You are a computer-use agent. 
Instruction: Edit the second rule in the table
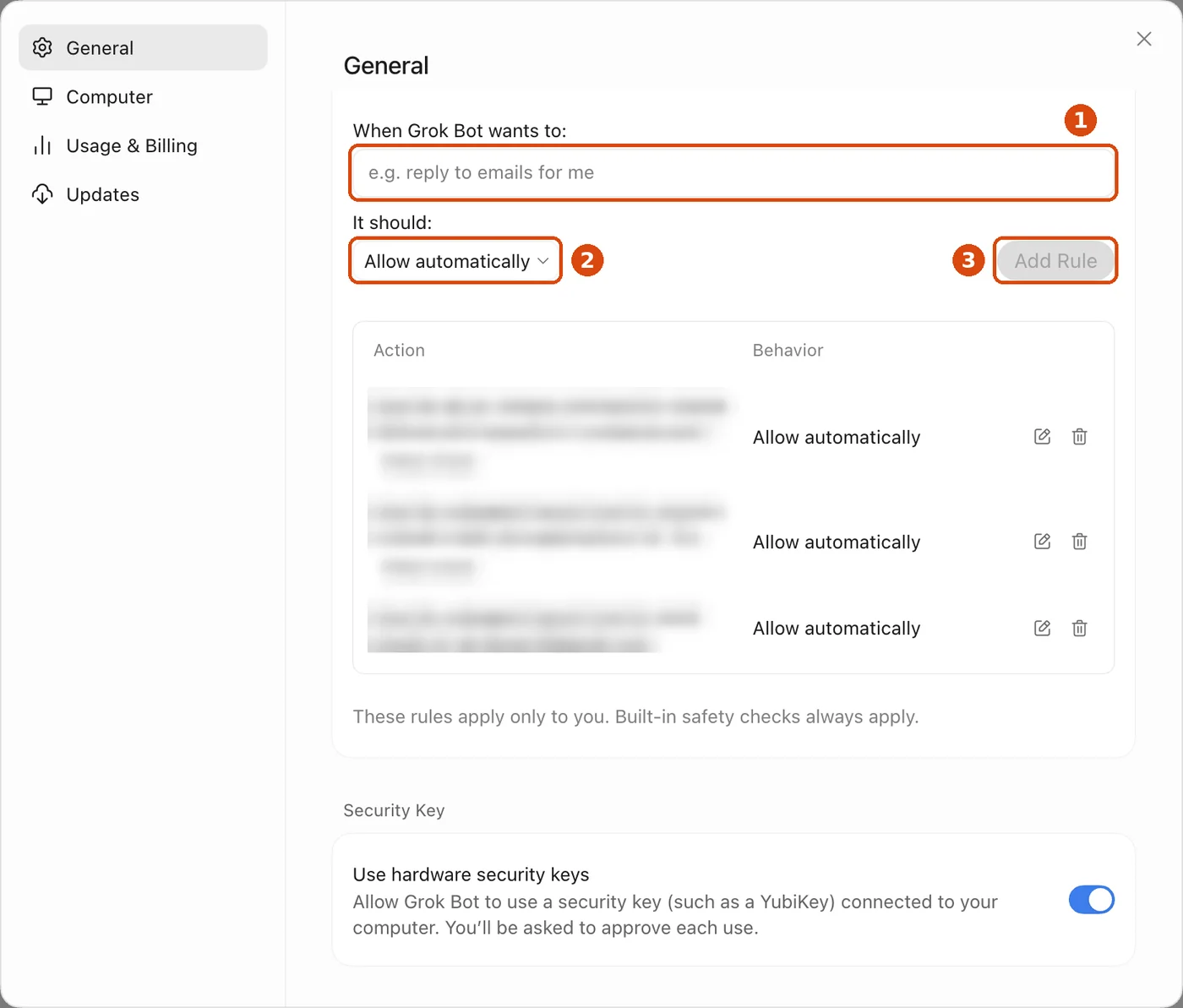(x=1042, y=542)
